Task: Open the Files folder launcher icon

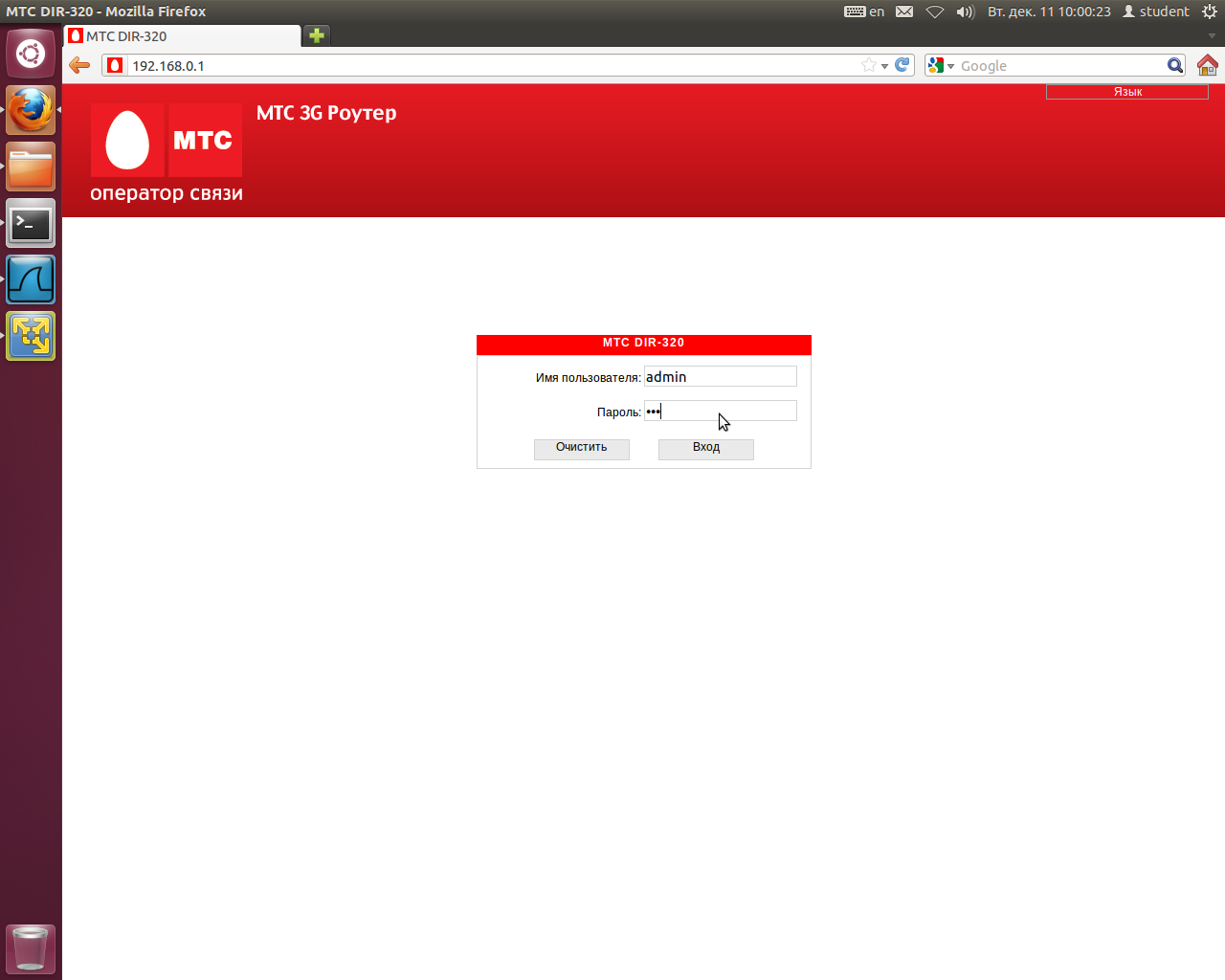Action: [31, 167]
